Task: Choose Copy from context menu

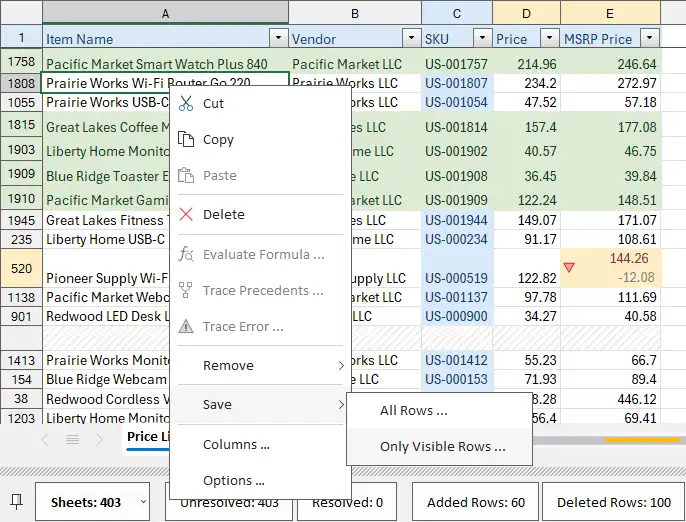Action: tap(260, 139)
